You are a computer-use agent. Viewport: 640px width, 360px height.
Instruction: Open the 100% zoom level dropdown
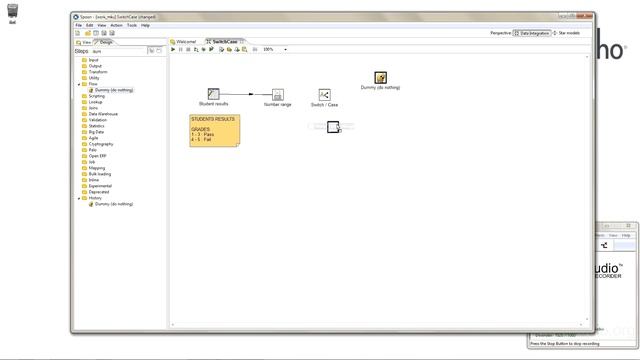[285, 49]
